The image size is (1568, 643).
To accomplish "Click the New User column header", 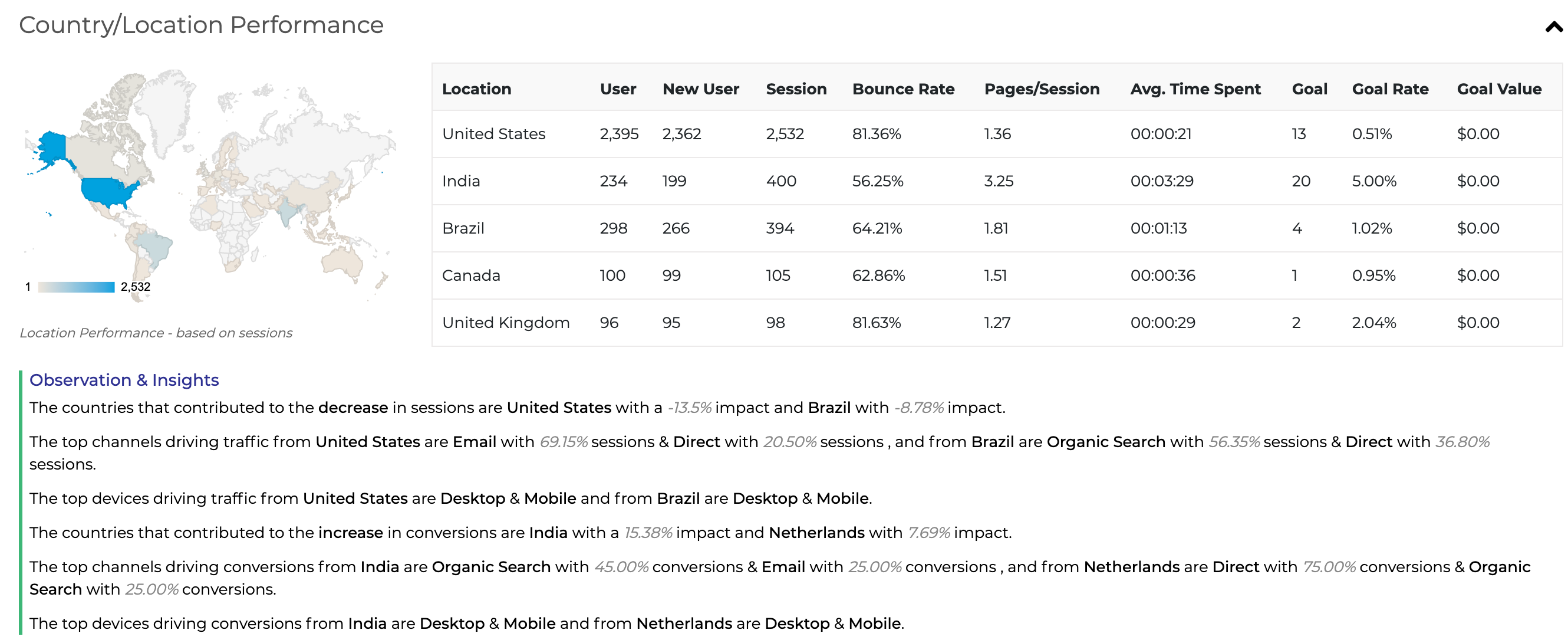I will 700,89.
